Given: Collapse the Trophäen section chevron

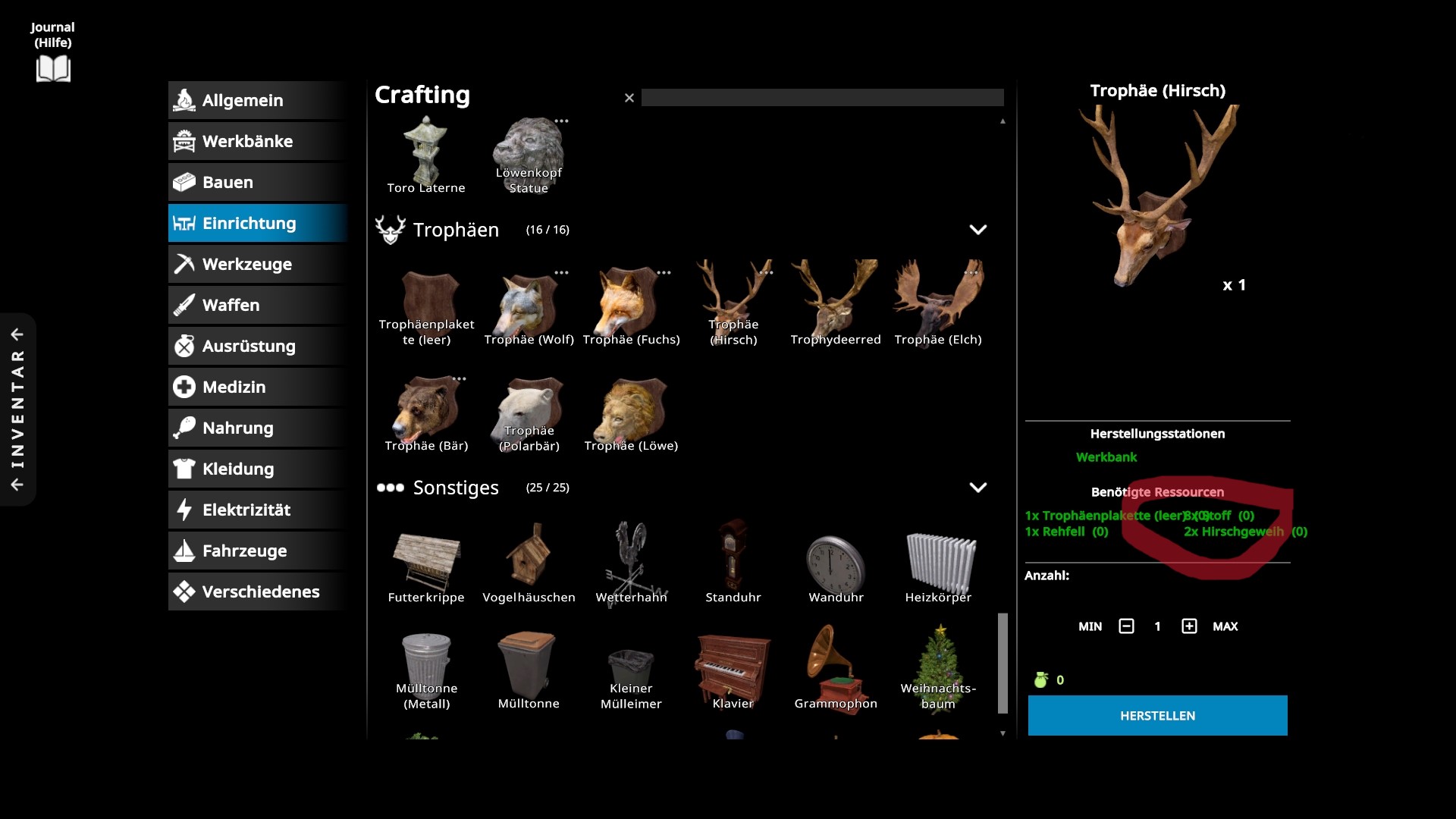Looking at the screenshot, I should [977, 230].
